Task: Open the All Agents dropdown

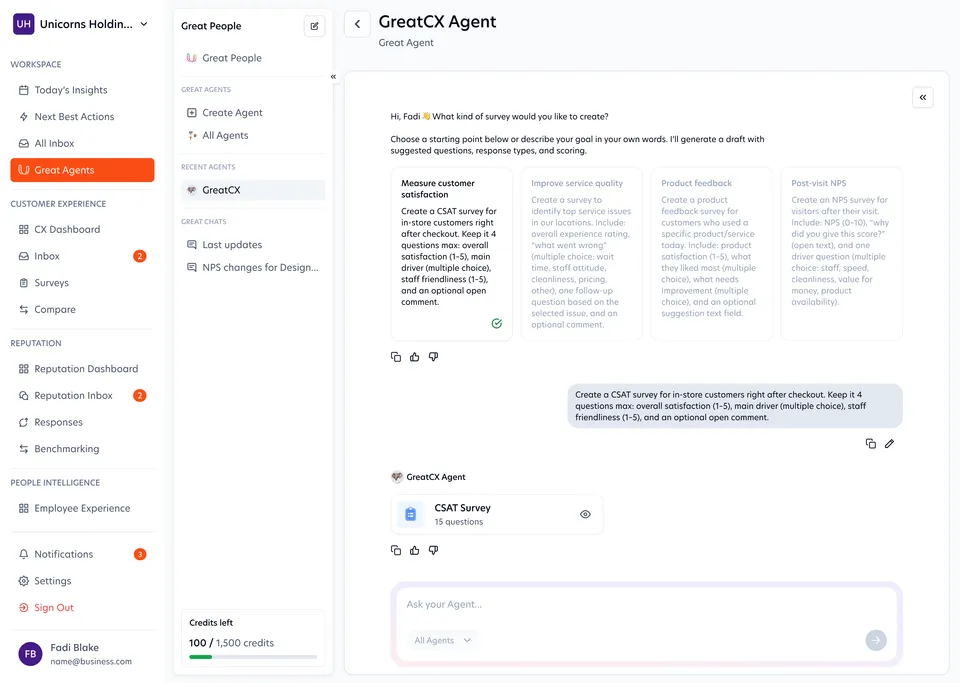Action: [x=443, y=640]
